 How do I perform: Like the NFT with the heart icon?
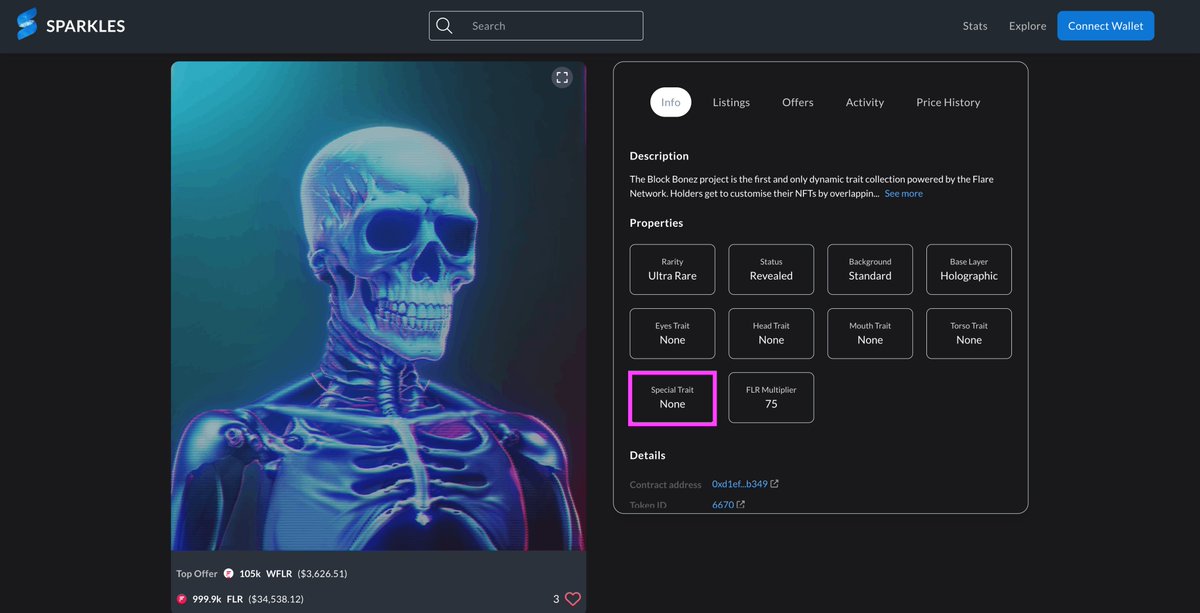tap(573, 599)
